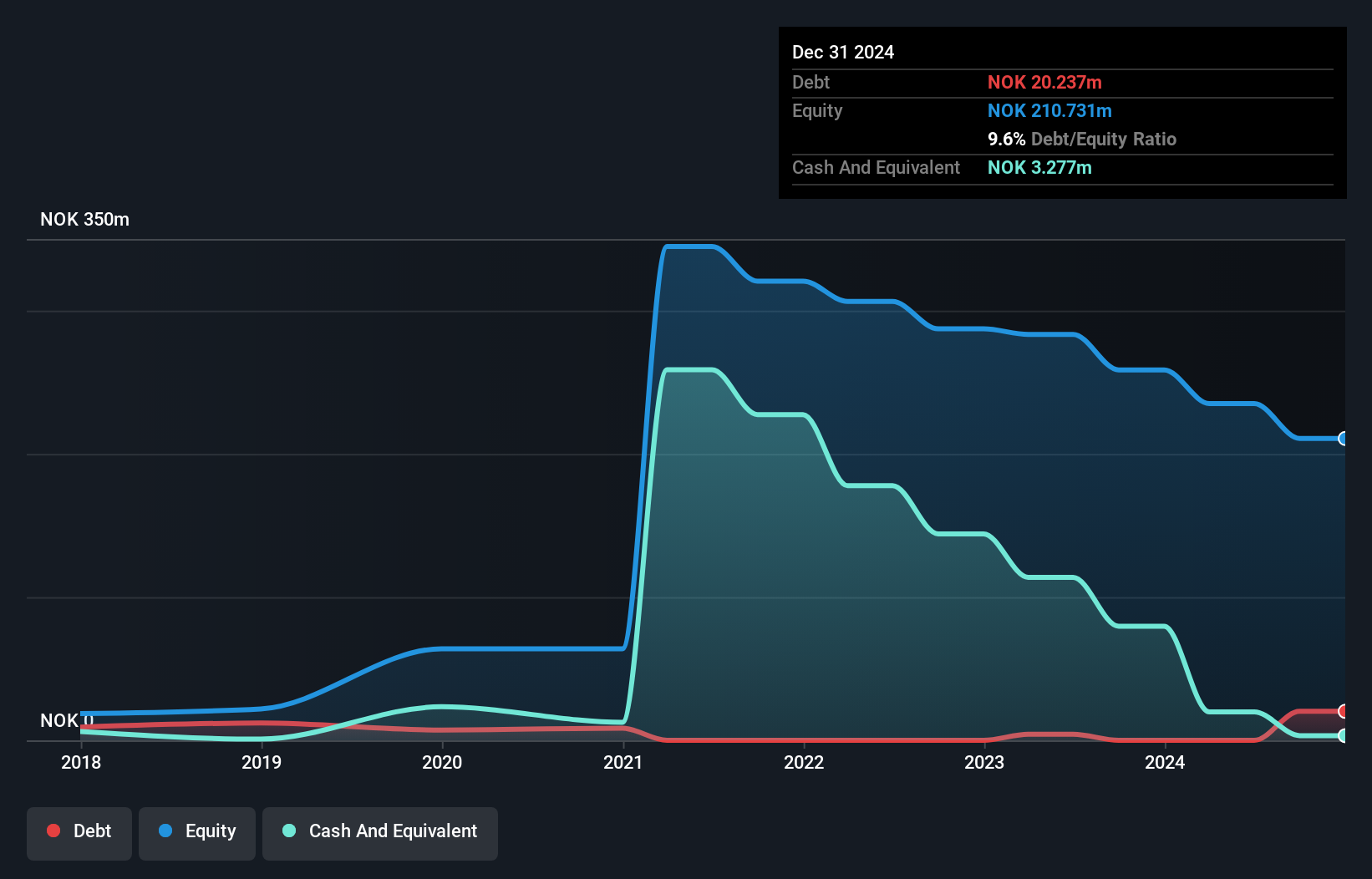1372x879 pixels.
Task: Click the 2020 x-axis label
Action: 442,762
